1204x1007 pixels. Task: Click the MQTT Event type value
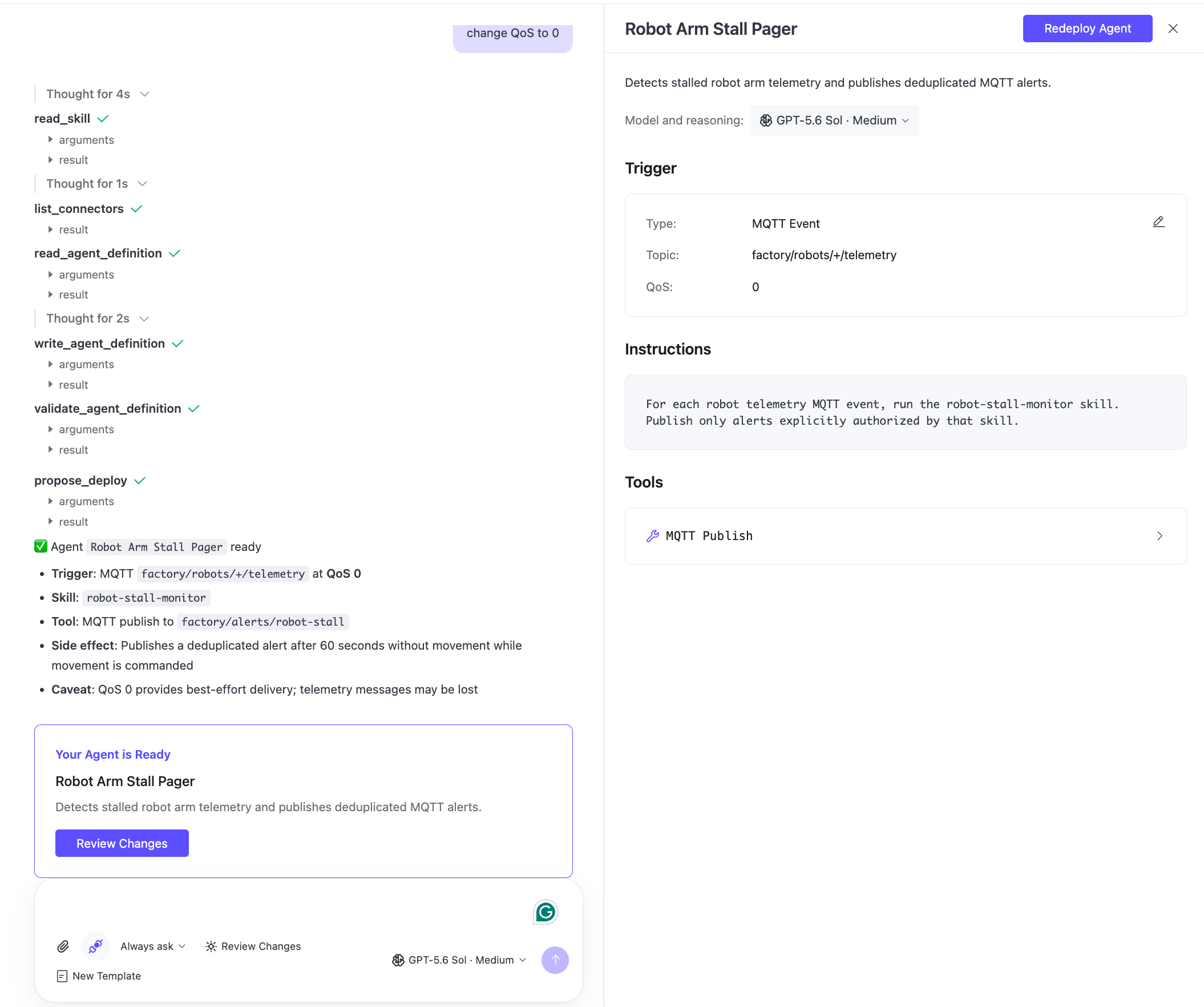[x=786, y=224]
